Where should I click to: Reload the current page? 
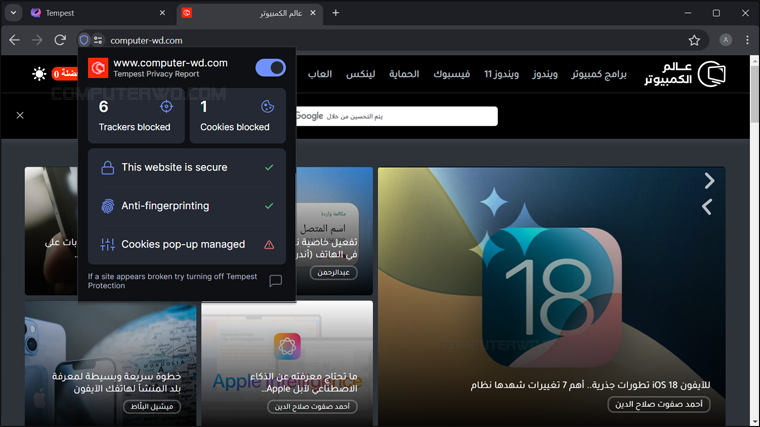[60, 40]
